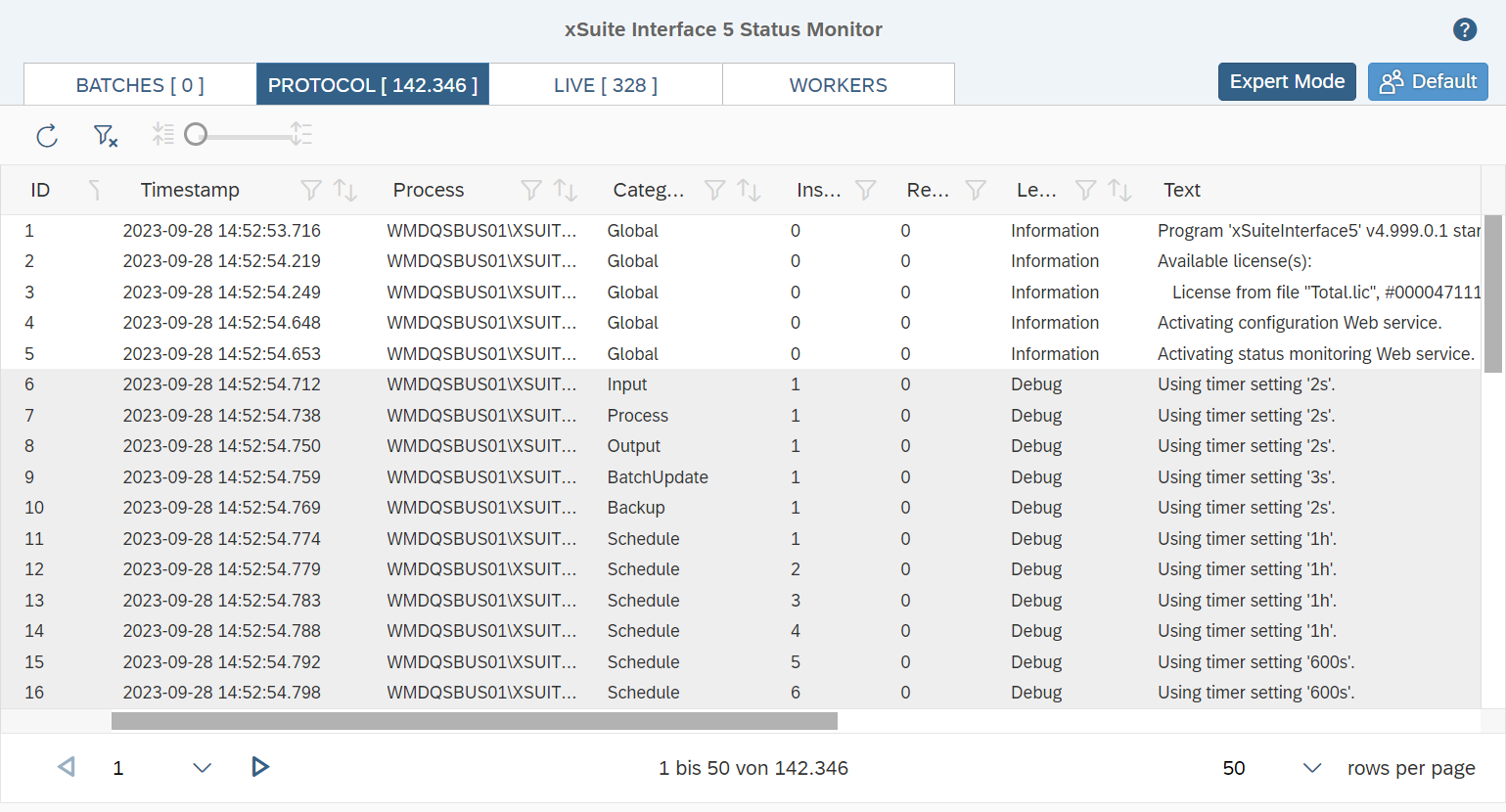Adjust the row density slider
1506x812 pixels.
(x=196, y=134)
